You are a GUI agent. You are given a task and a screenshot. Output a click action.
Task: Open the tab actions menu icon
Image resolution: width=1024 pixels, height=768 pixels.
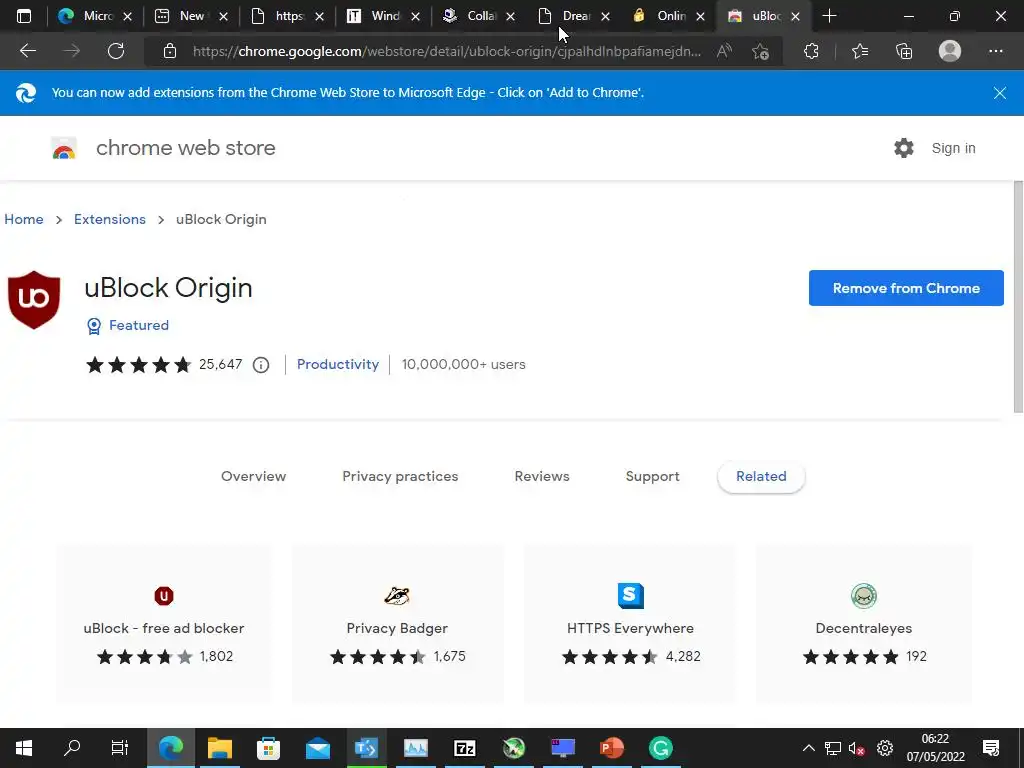coord(24,16)
